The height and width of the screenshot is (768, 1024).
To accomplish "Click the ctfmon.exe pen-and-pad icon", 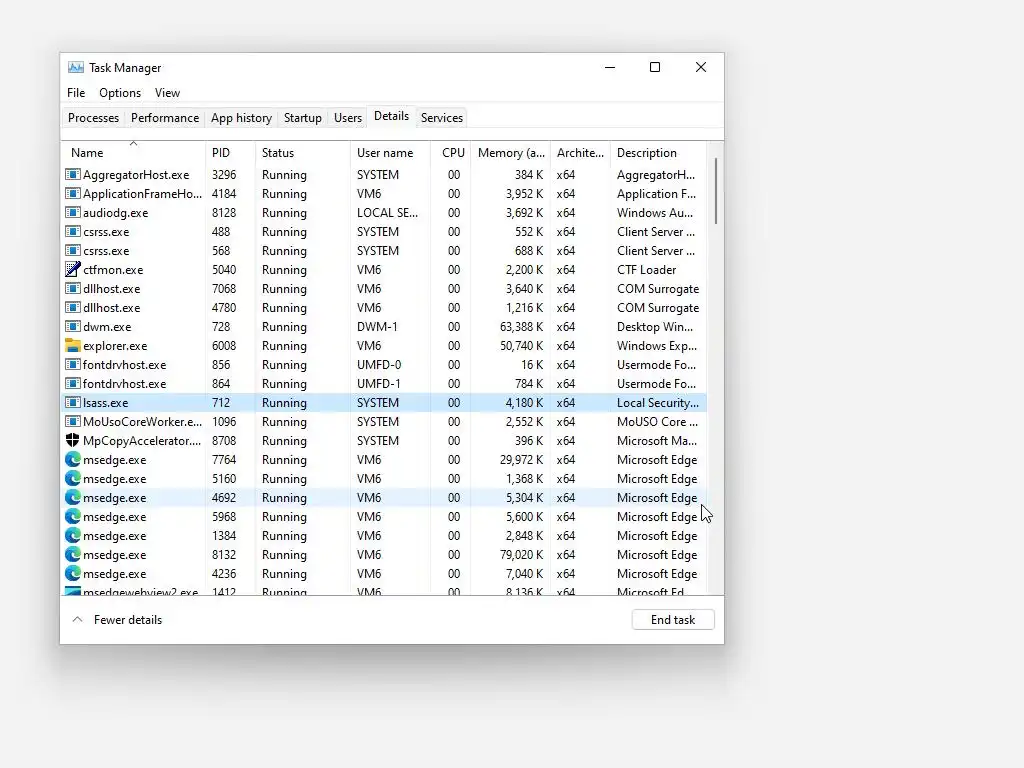I will pos(72,269).
